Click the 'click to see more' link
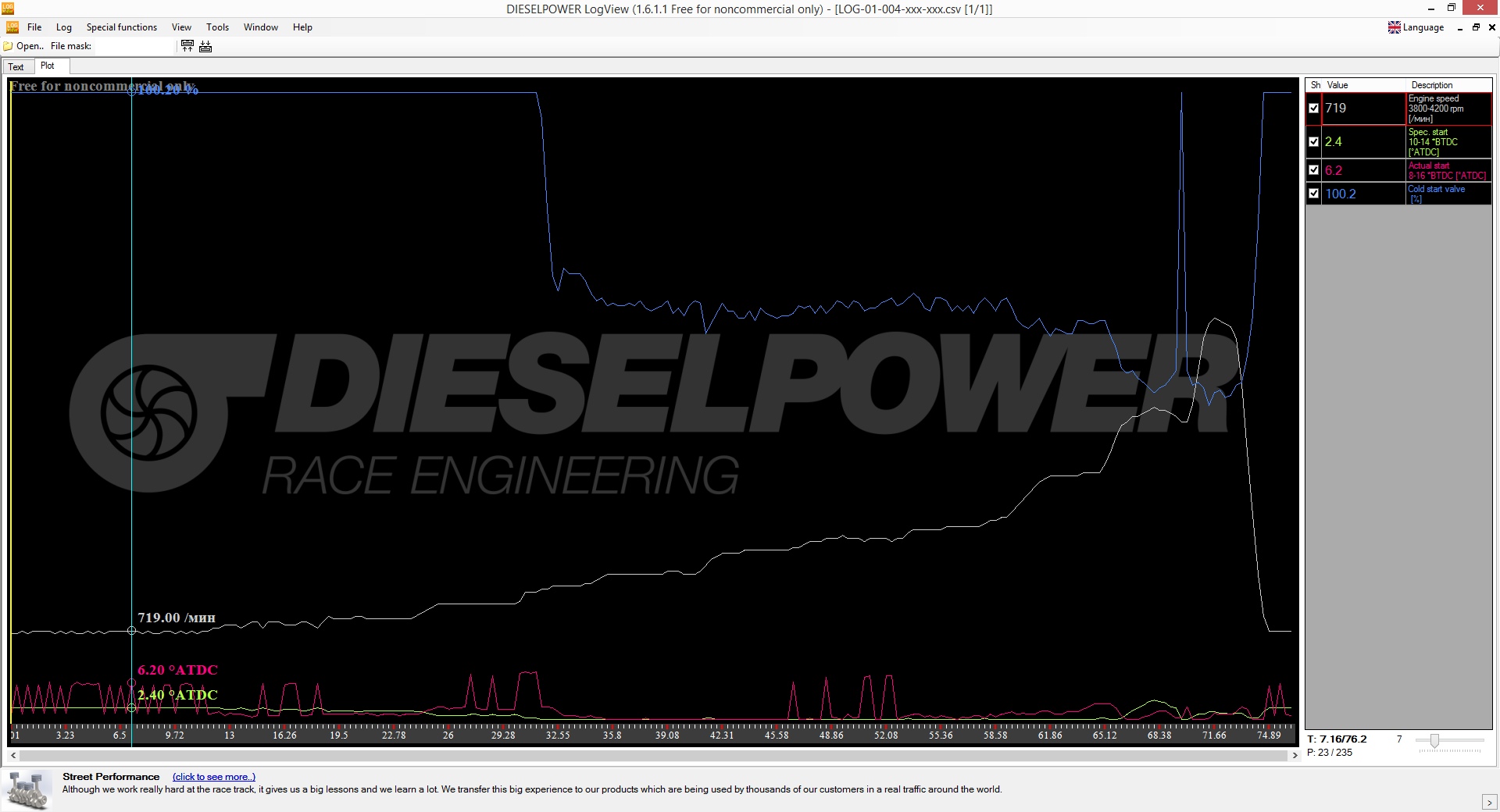Image resolution: width=1500 pixels, height=812 pixels. (x=214, y=777)
